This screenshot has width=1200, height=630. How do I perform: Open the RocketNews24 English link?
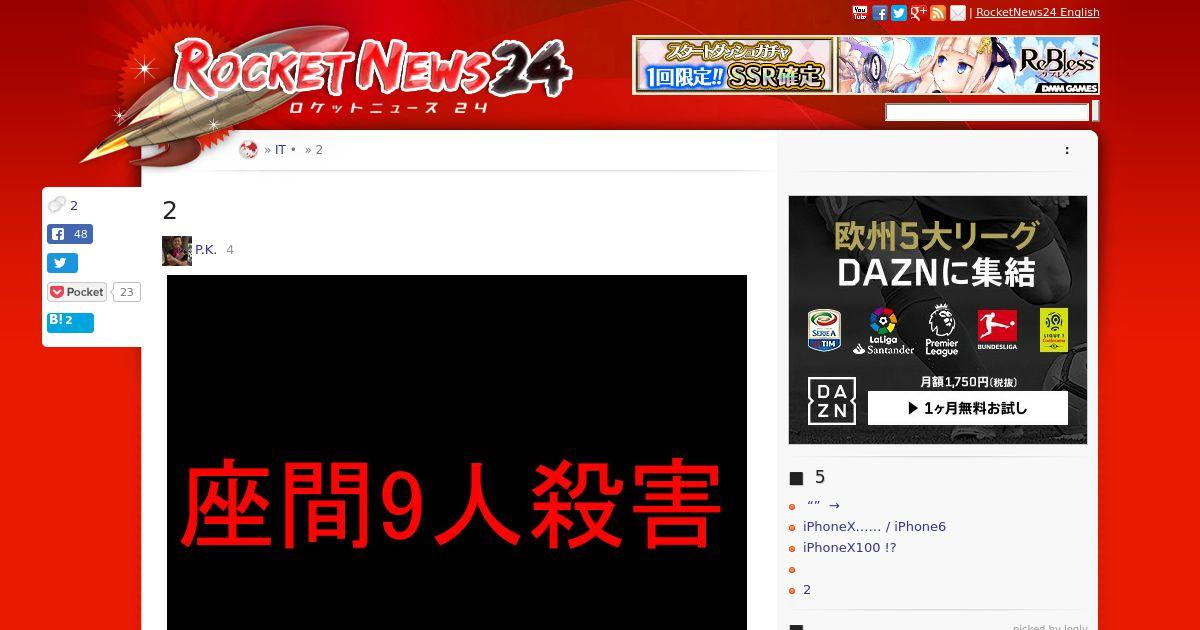point(1037,12)
